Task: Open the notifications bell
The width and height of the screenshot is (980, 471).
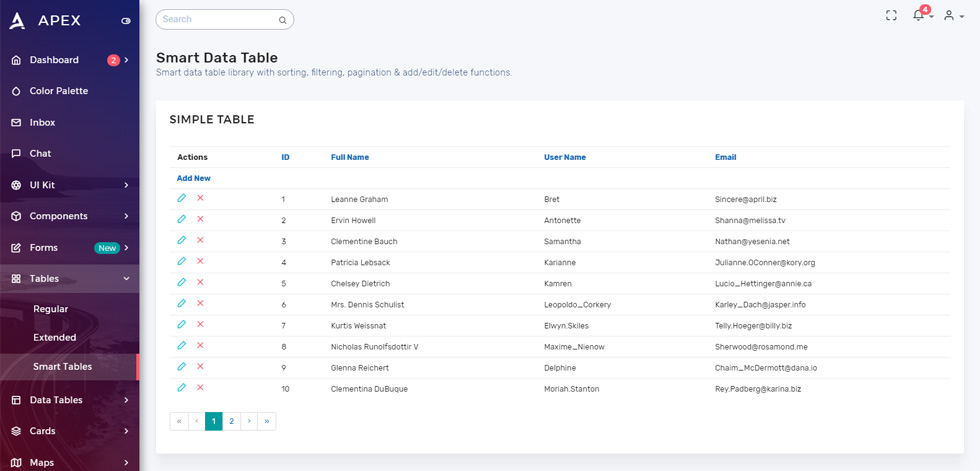Action: click(x=918, y=16)
